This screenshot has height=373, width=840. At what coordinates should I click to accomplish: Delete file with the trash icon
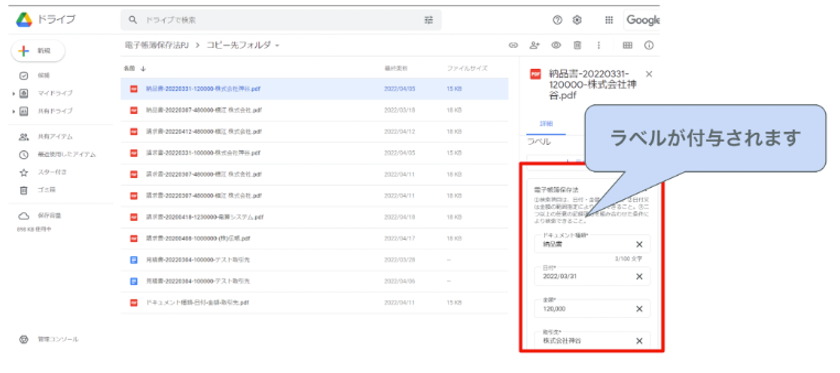click(578, 46)
